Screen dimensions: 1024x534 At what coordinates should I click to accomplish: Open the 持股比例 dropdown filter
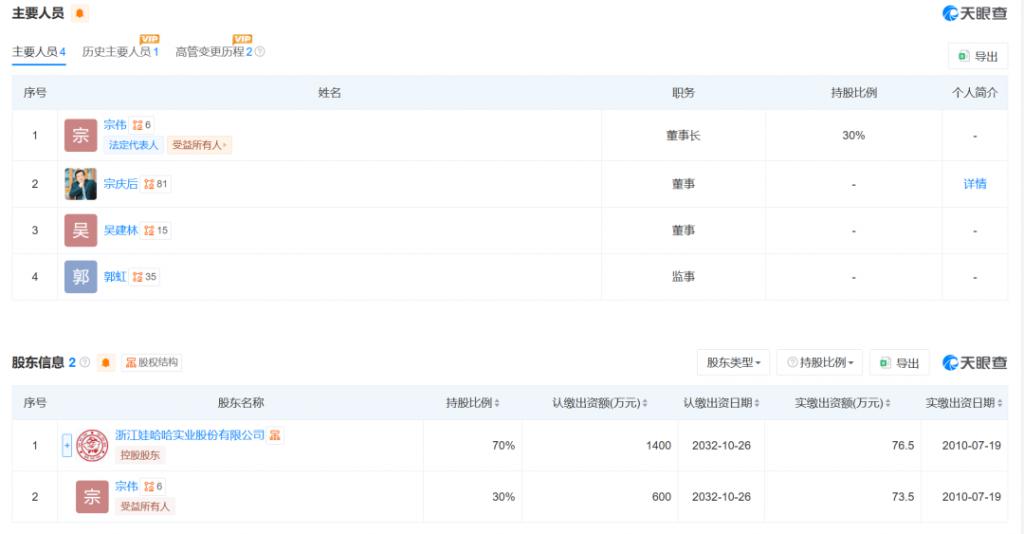[x=818, y=362]
